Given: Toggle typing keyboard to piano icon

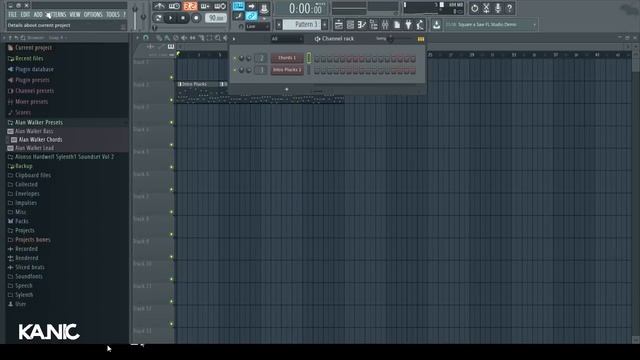Looking at the screenshot, I should click(x=238, y=6).
